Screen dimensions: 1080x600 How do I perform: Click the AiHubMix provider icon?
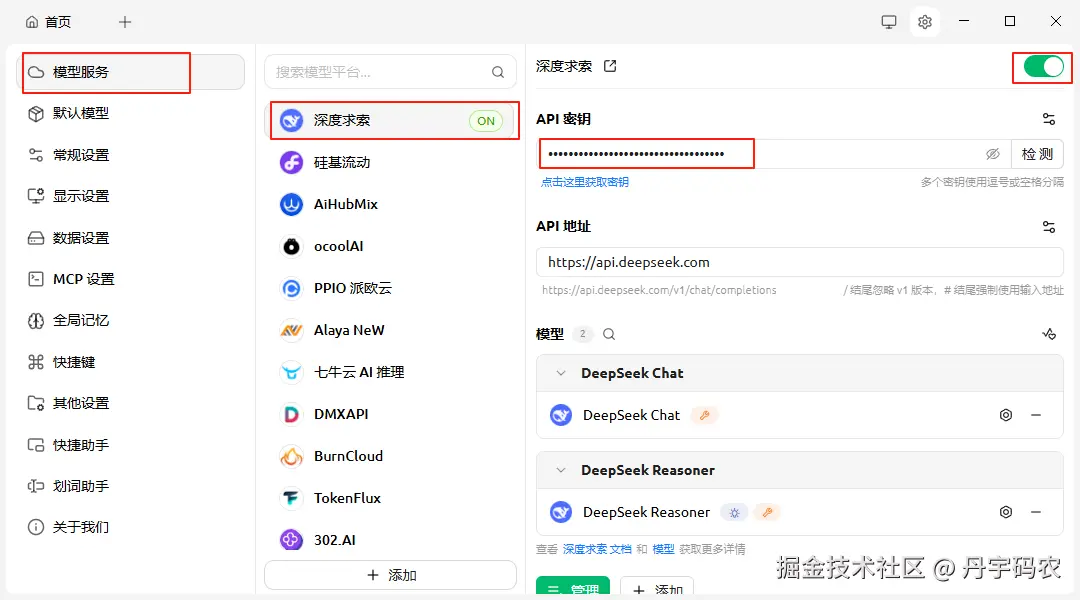(289, 204)
